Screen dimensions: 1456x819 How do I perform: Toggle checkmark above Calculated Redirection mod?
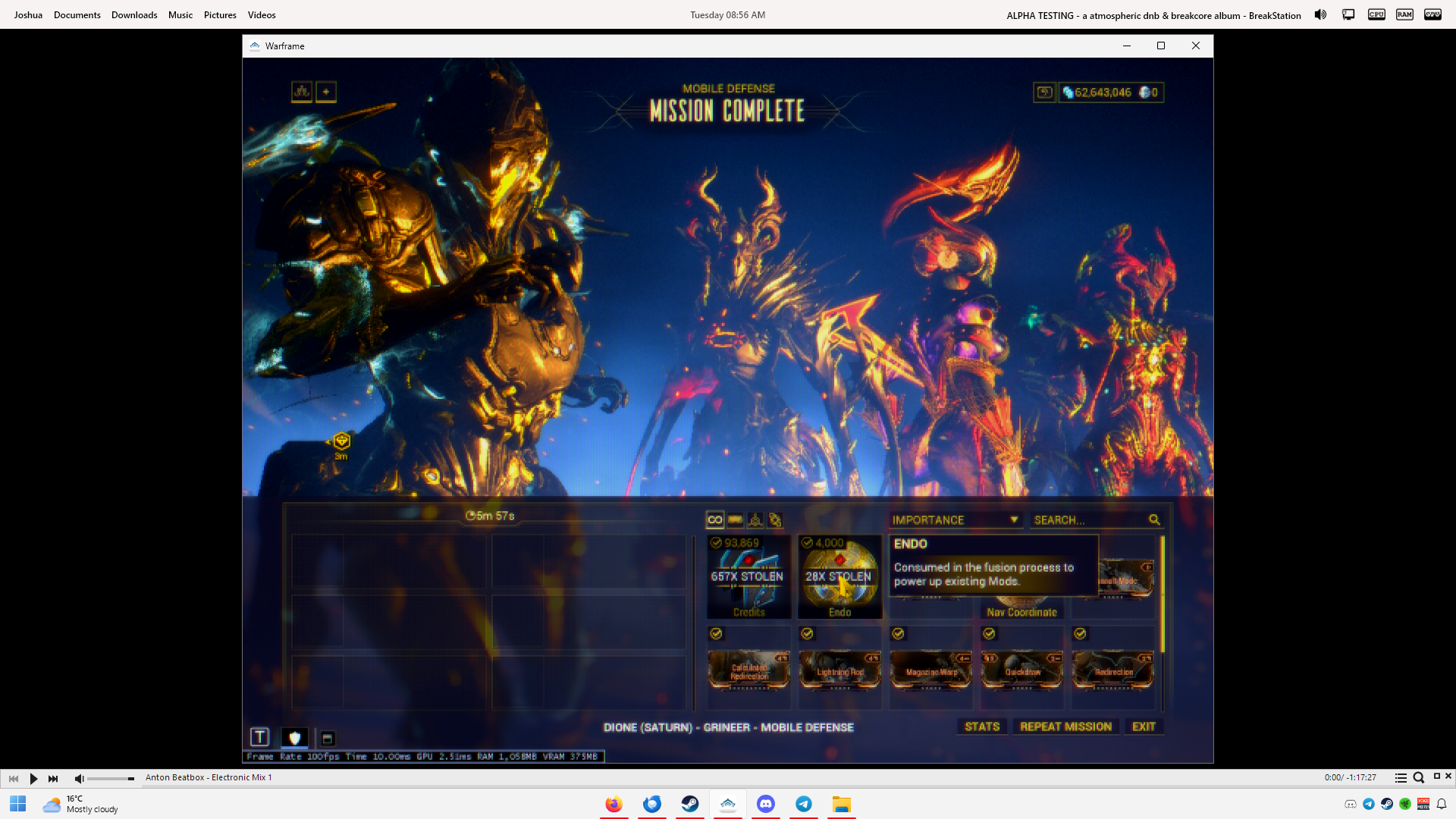coord(716,633)
